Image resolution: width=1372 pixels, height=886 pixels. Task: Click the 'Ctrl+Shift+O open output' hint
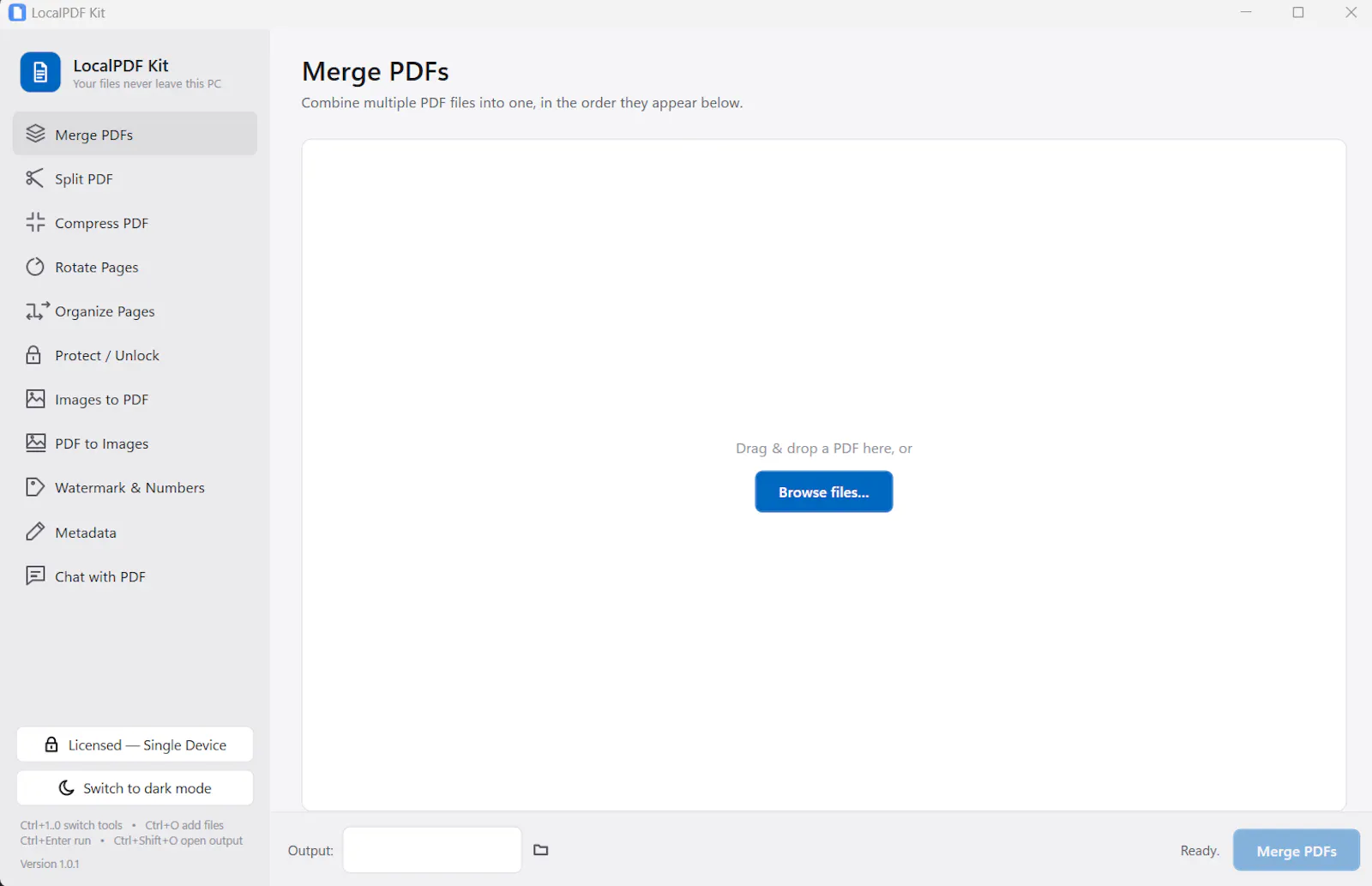pyautogui.click(x=178, y=841)
